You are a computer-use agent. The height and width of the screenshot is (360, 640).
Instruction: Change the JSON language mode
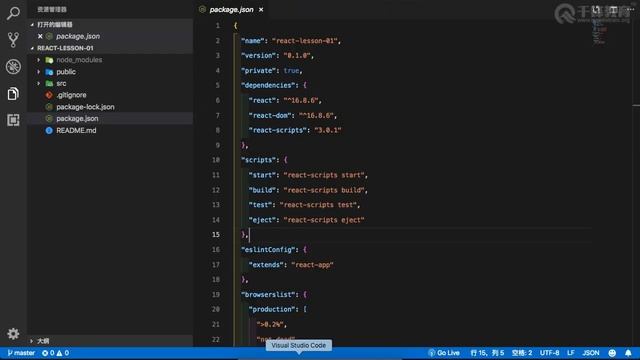coord(591,353)
